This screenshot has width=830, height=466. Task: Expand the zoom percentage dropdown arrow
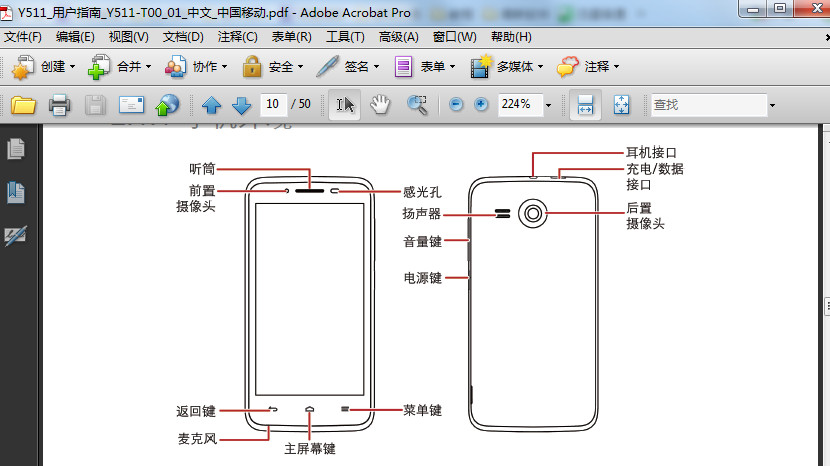[549, 105]
